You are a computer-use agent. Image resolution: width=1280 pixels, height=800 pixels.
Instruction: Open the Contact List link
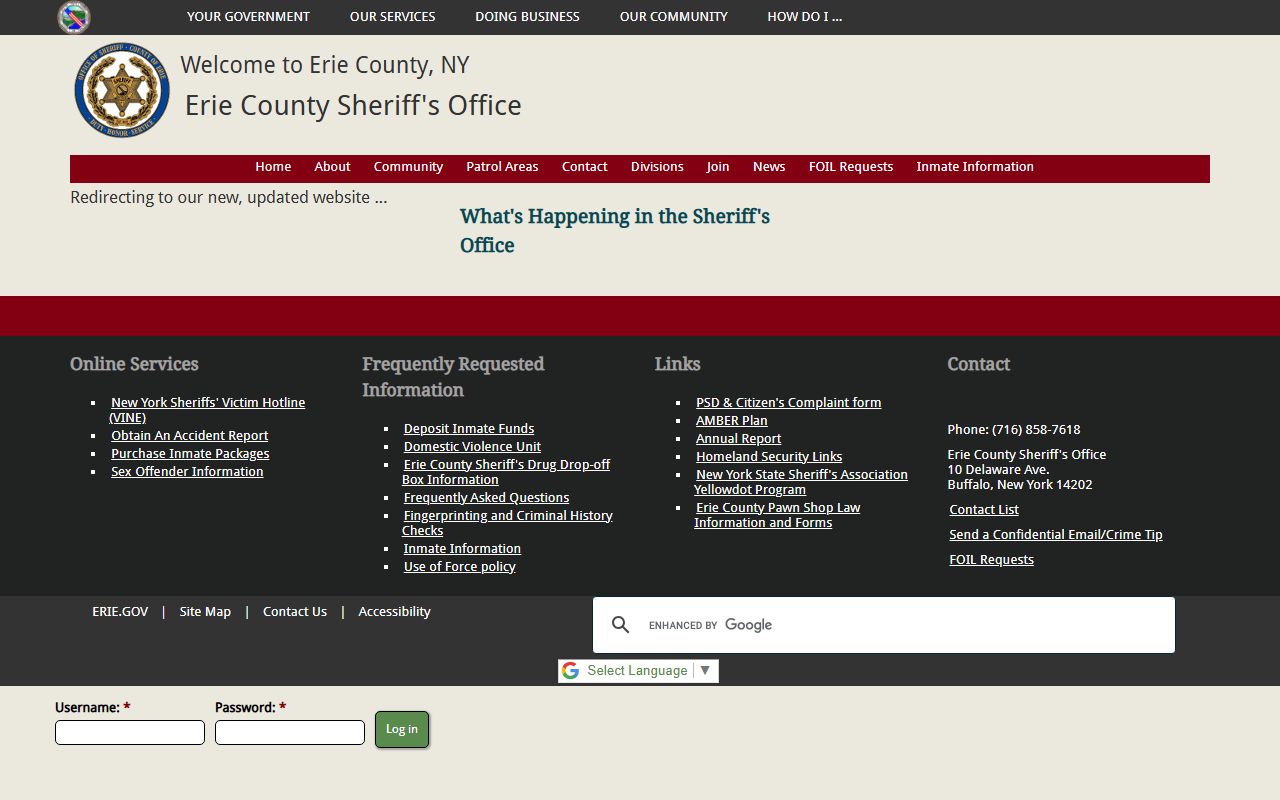point(984,510)
